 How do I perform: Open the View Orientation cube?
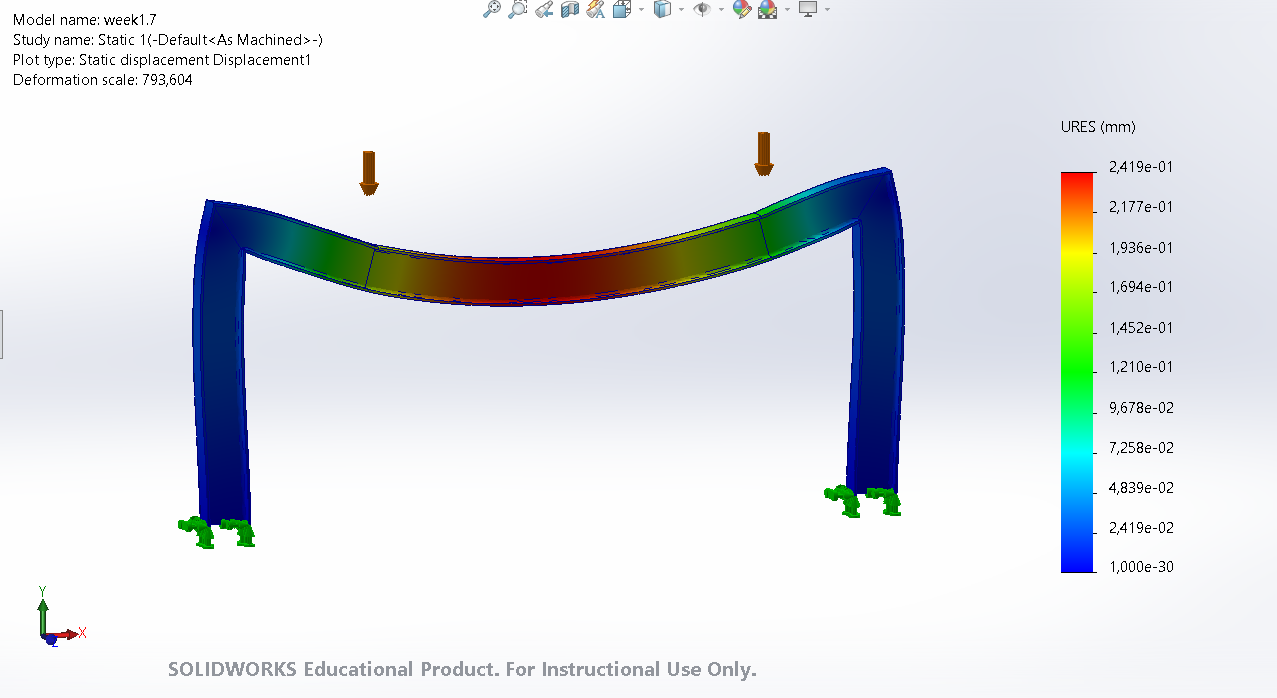[622, 9]
